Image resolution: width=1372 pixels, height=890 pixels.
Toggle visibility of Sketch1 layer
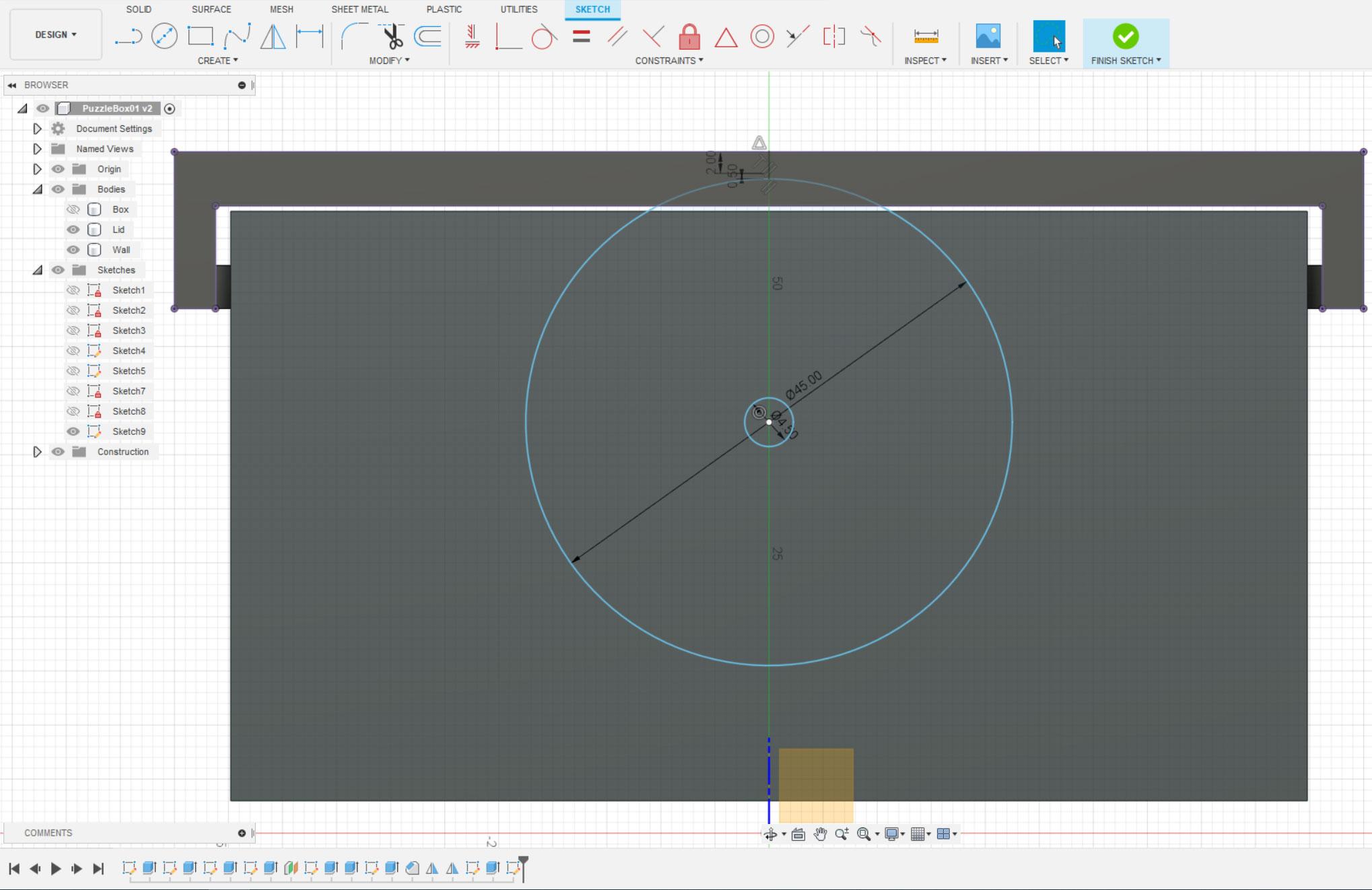[75, 290]
